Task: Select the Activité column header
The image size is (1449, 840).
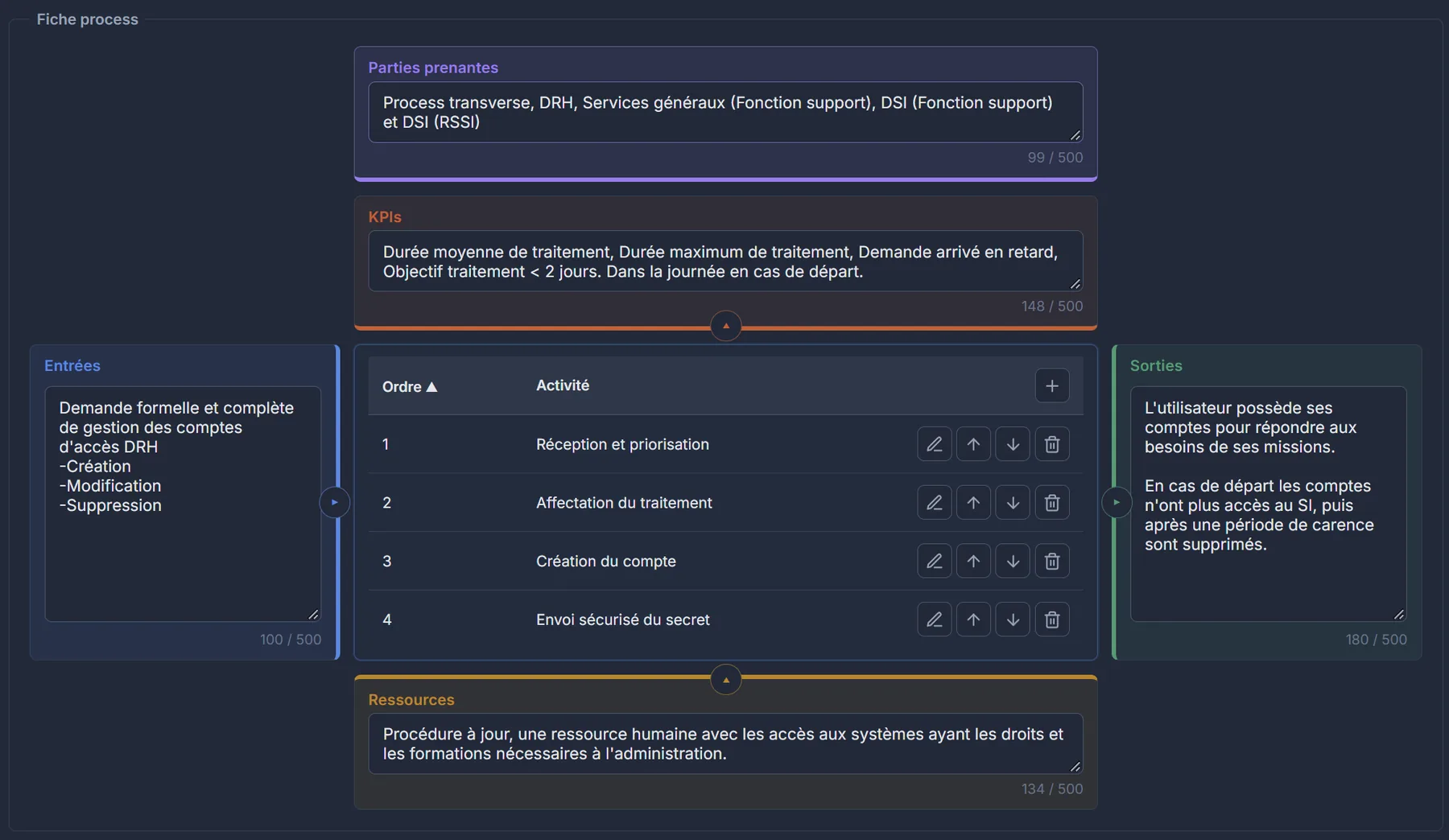Action: [x=563, y=385]
